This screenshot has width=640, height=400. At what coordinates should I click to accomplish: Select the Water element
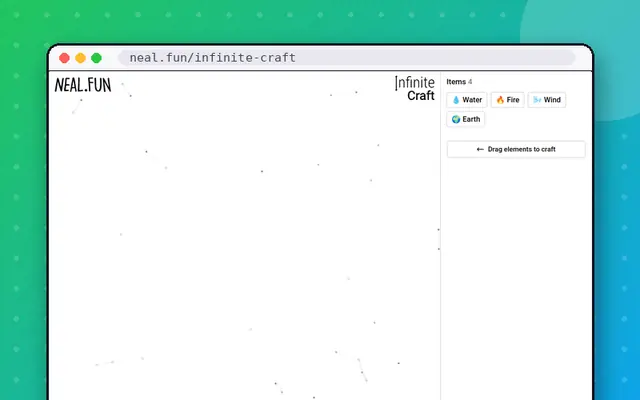pos(467,100)
